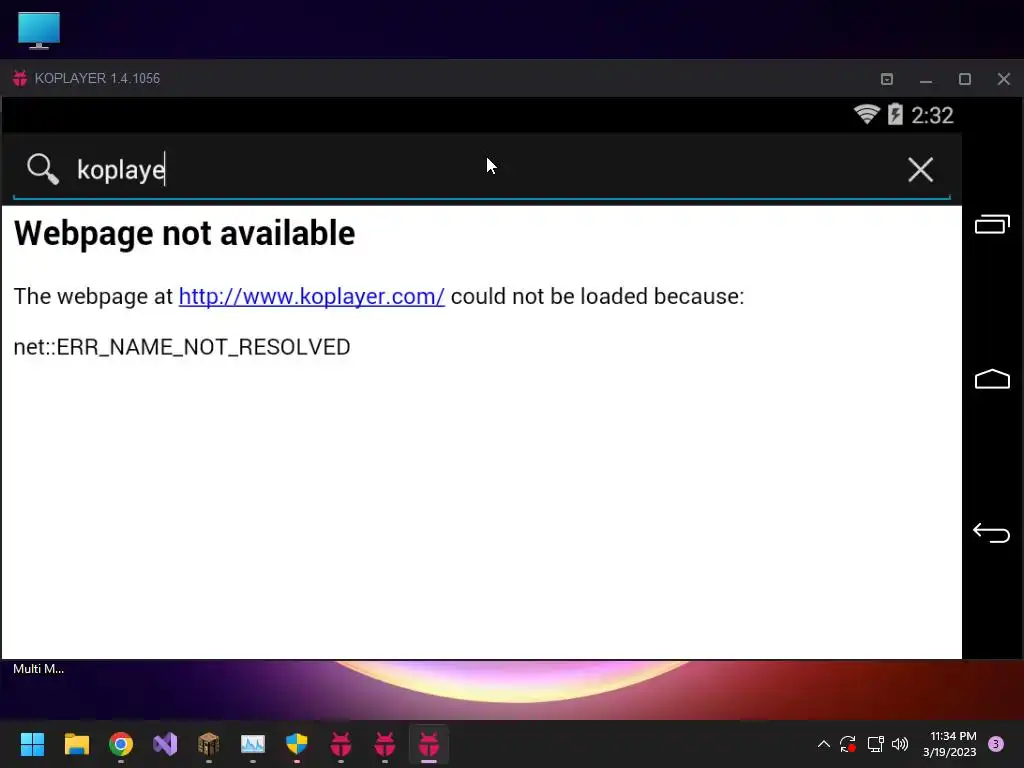
Task: Tap the Android recent apps button
Action: [991, 225]
